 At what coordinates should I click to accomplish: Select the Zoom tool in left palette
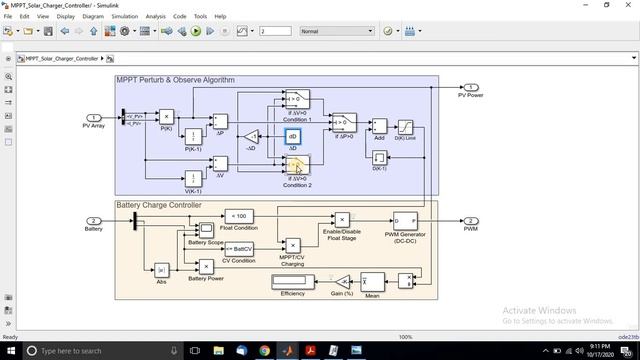(x=8, y=76)
